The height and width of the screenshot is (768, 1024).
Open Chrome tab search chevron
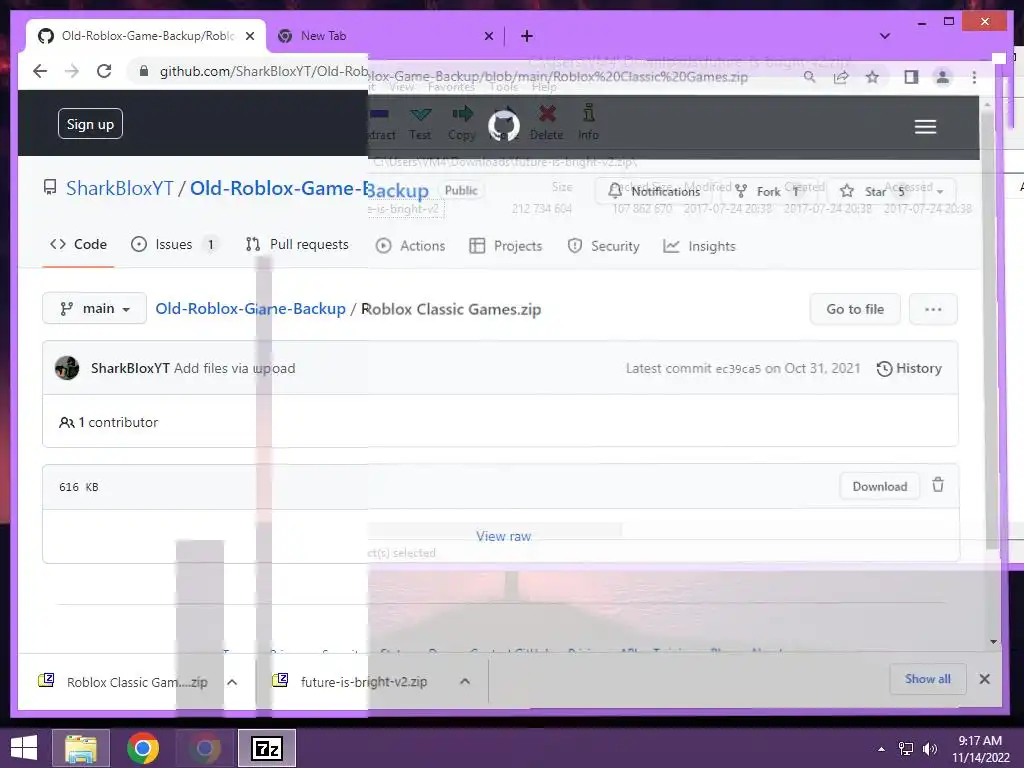click(x=885, y=36)
